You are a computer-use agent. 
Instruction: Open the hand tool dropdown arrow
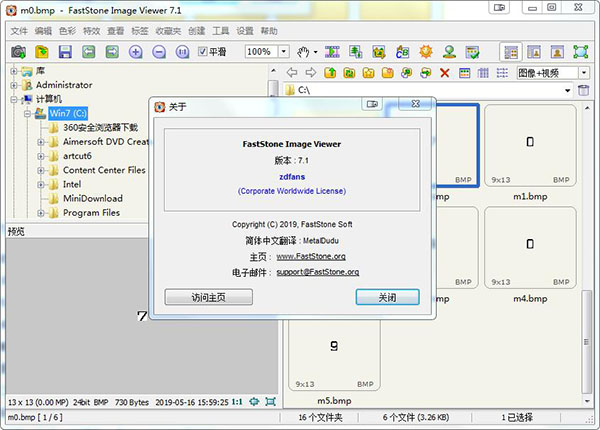point(315,52)
